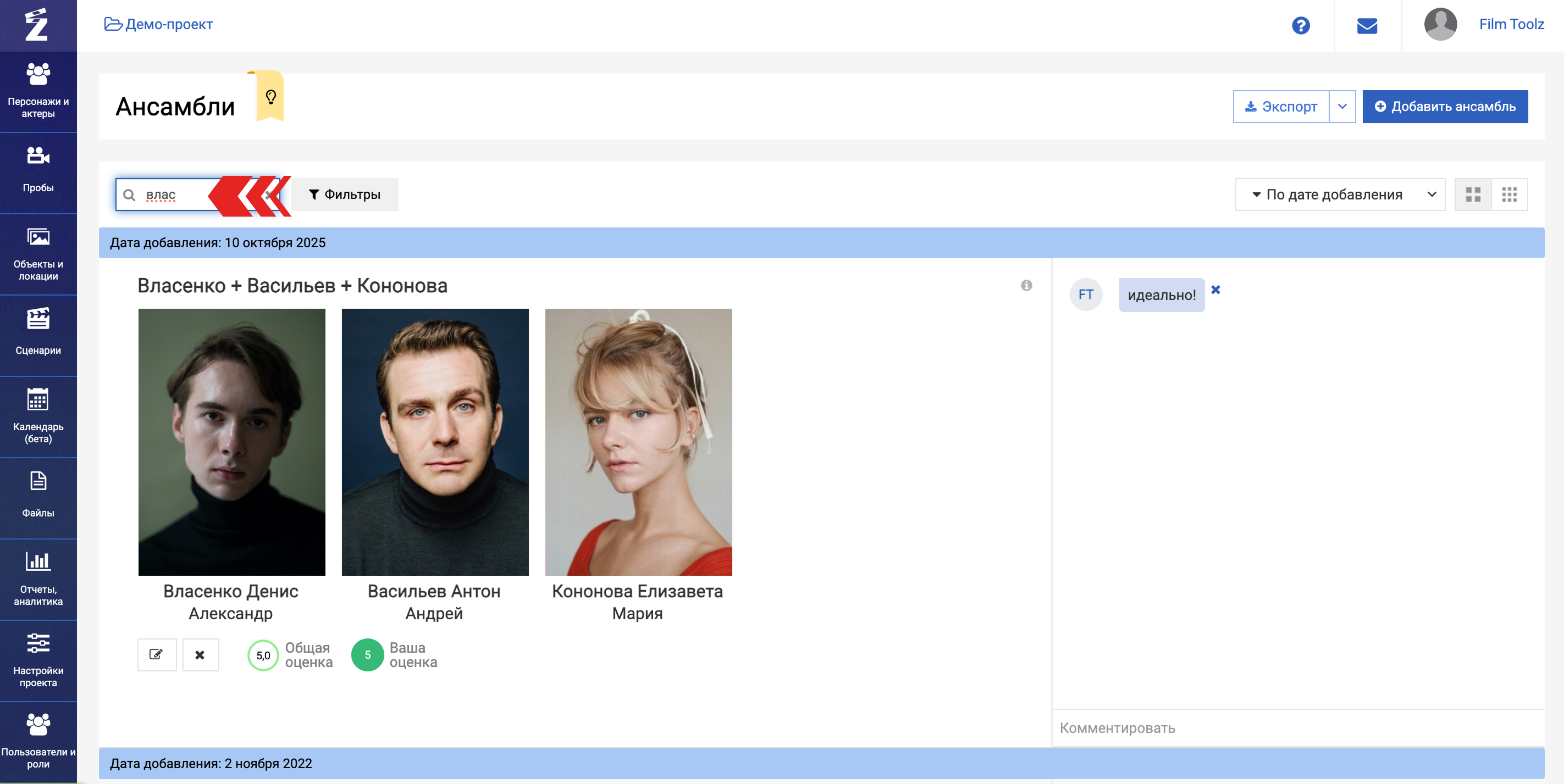The width and height of the screenshot is (1564, 784).
Task: Switch to small grid view
Action: coord(1510,195)
